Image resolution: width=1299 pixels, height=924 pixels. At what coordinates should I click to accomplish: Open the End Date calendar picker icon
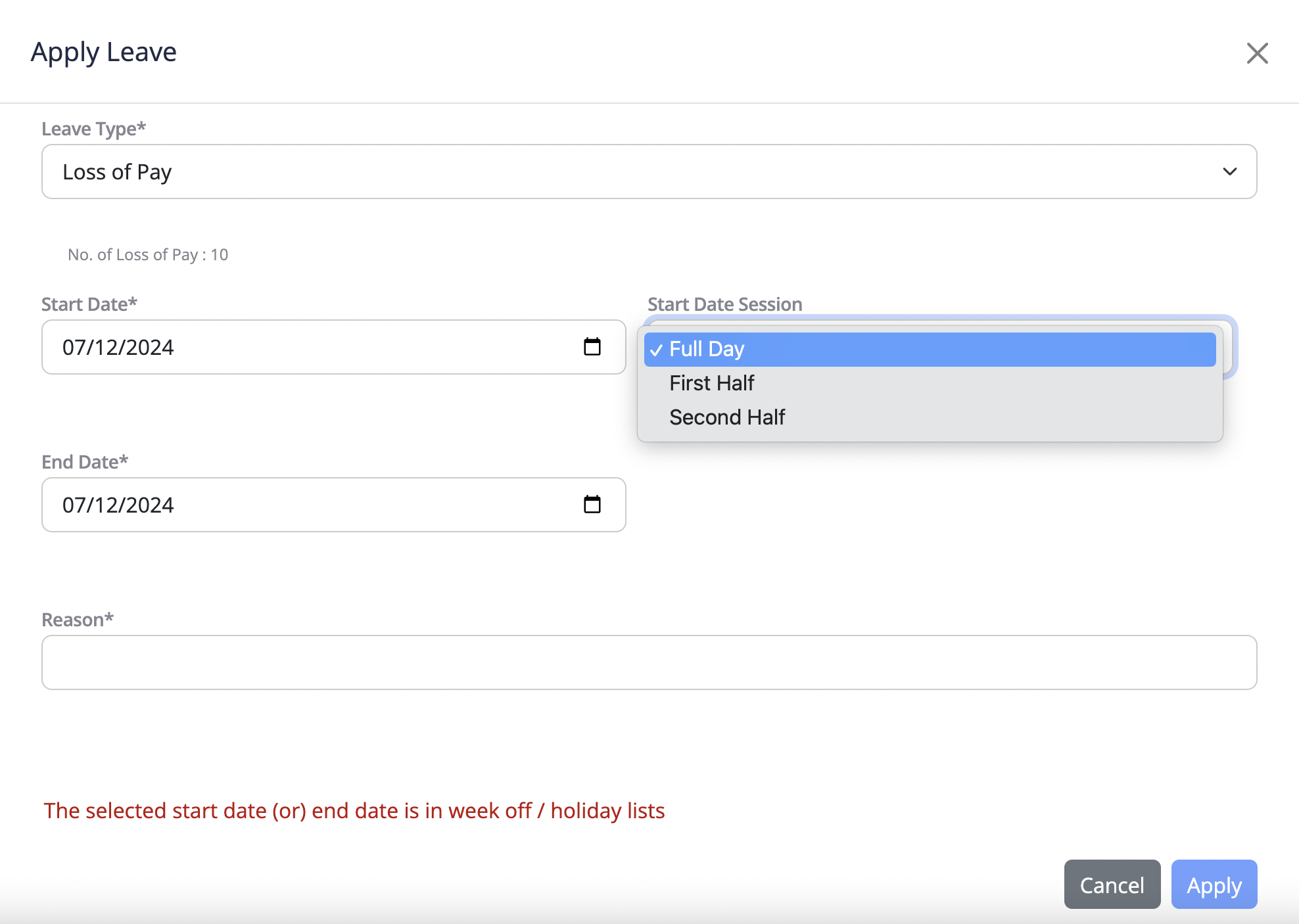pyautogui.click(x=592, y=505)
